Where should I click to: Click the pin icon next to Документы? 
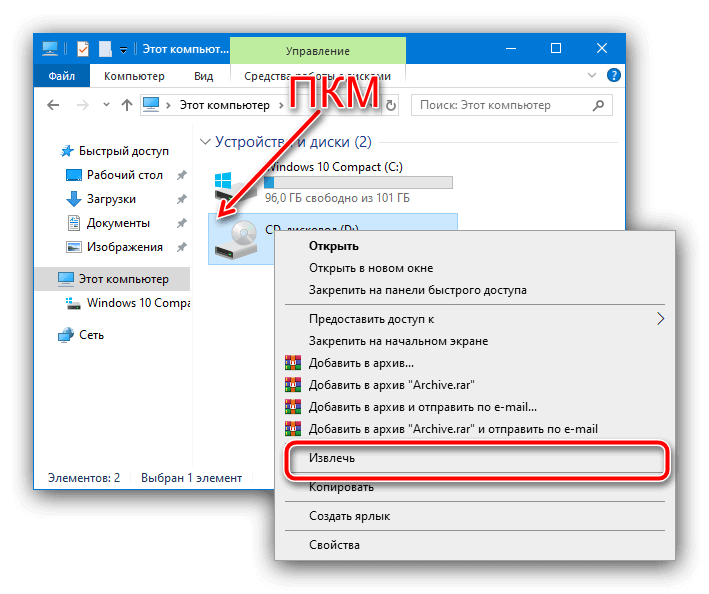[x=182, y=223]
